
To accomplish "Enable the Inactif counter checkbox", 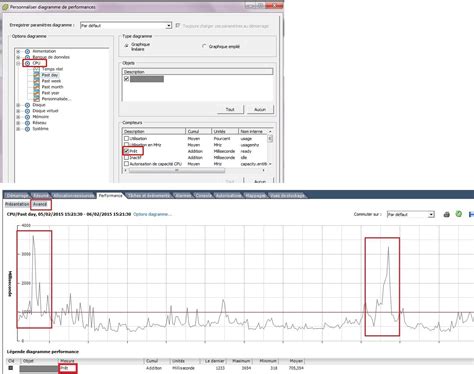I will [x=126, y=157].
